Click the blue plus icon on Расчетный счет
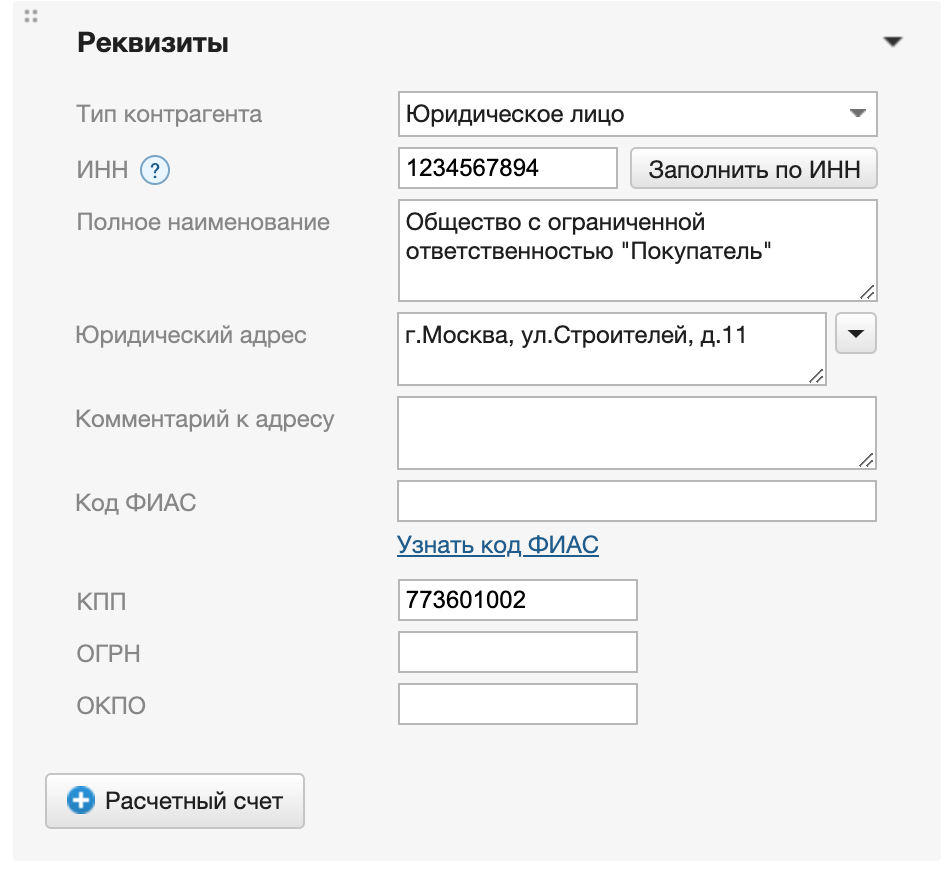 (80, 801)
